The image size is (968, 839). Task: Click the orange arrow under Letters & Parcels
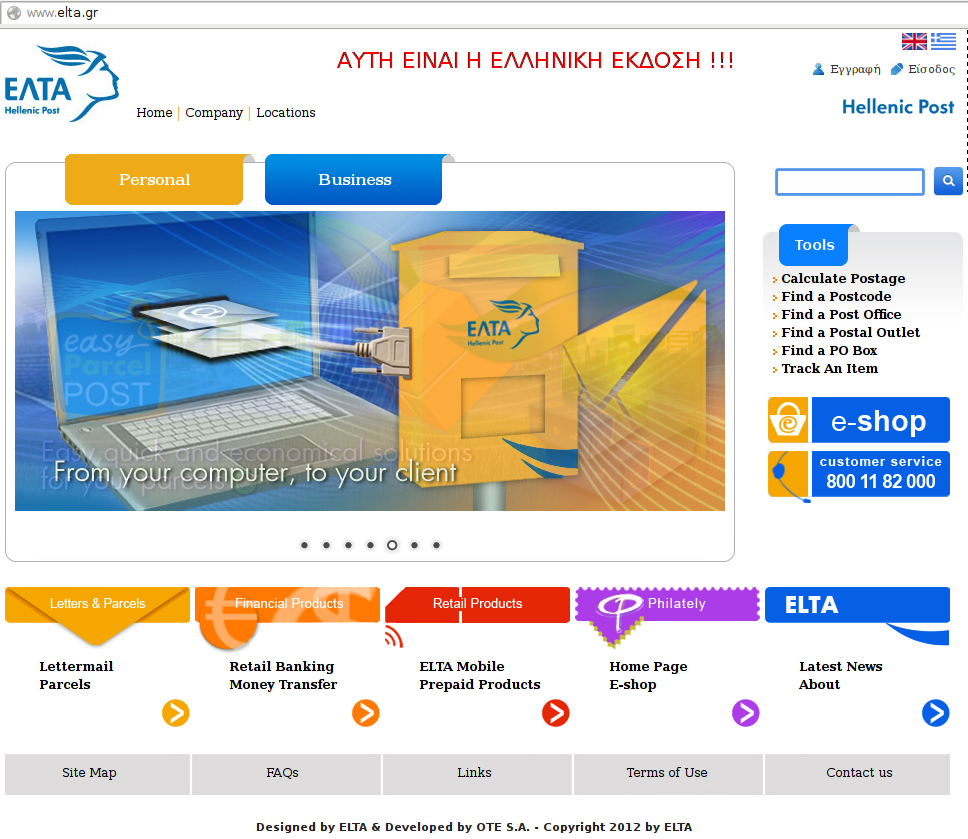[x=176, y=713]
